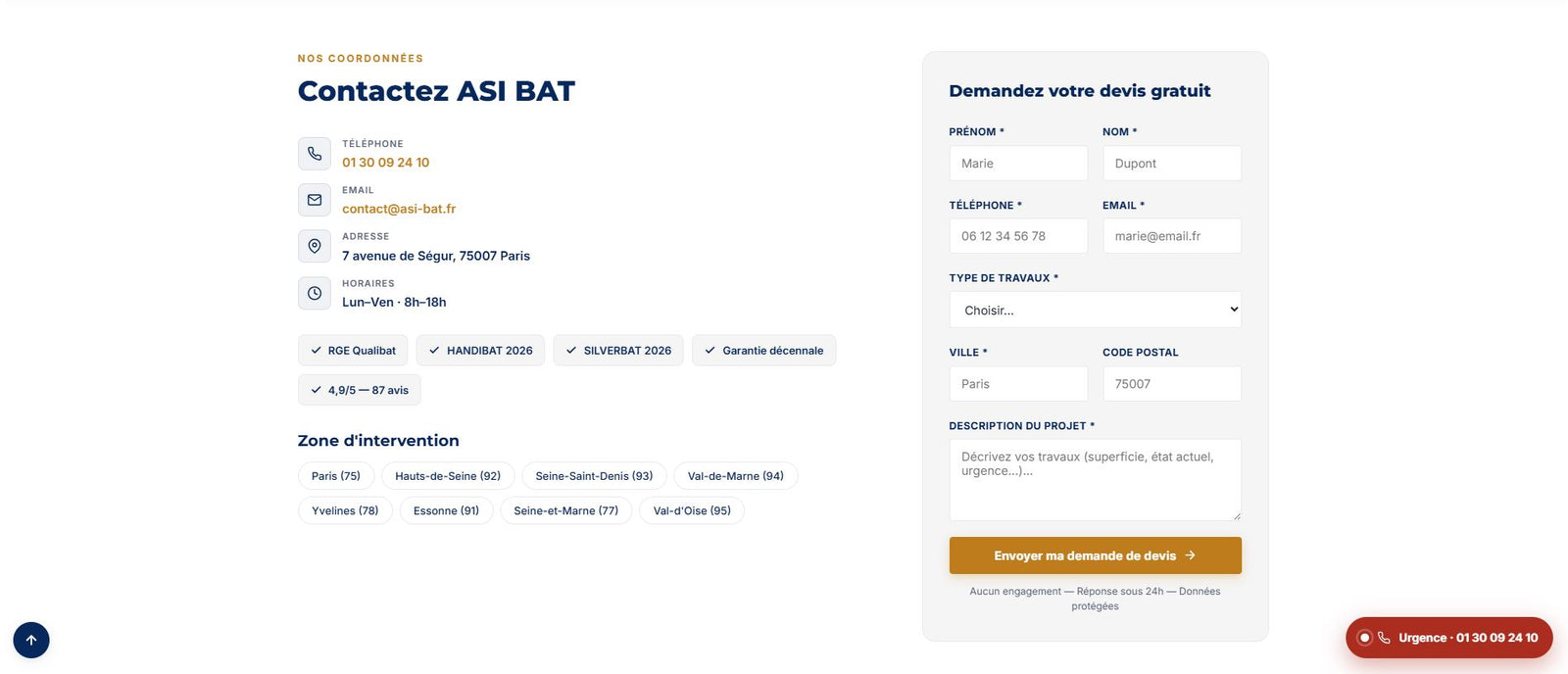The width and height of the screenshot is (1568, 674).
Task: Click the SILVERBAT 2026 badge text
Action: pyautogui.click(x=627, y=351)
